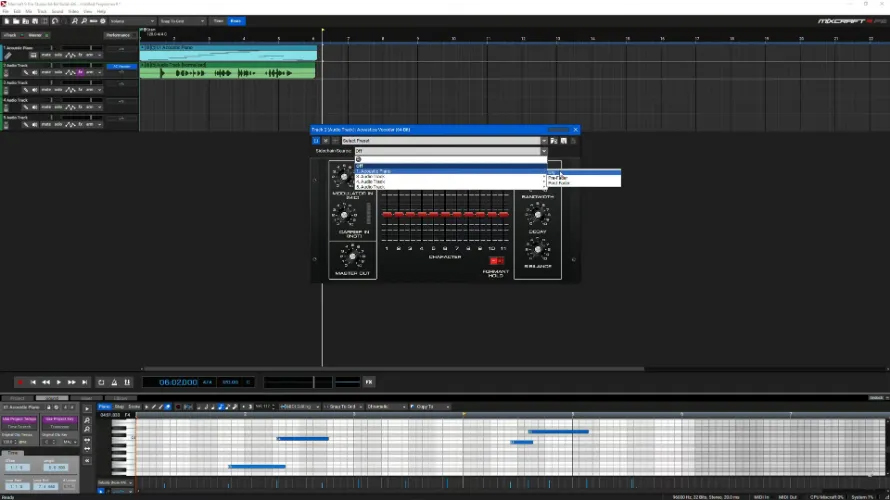
Task: Open the Sidechain Source dropdown arrow
Action: (544, 151)
